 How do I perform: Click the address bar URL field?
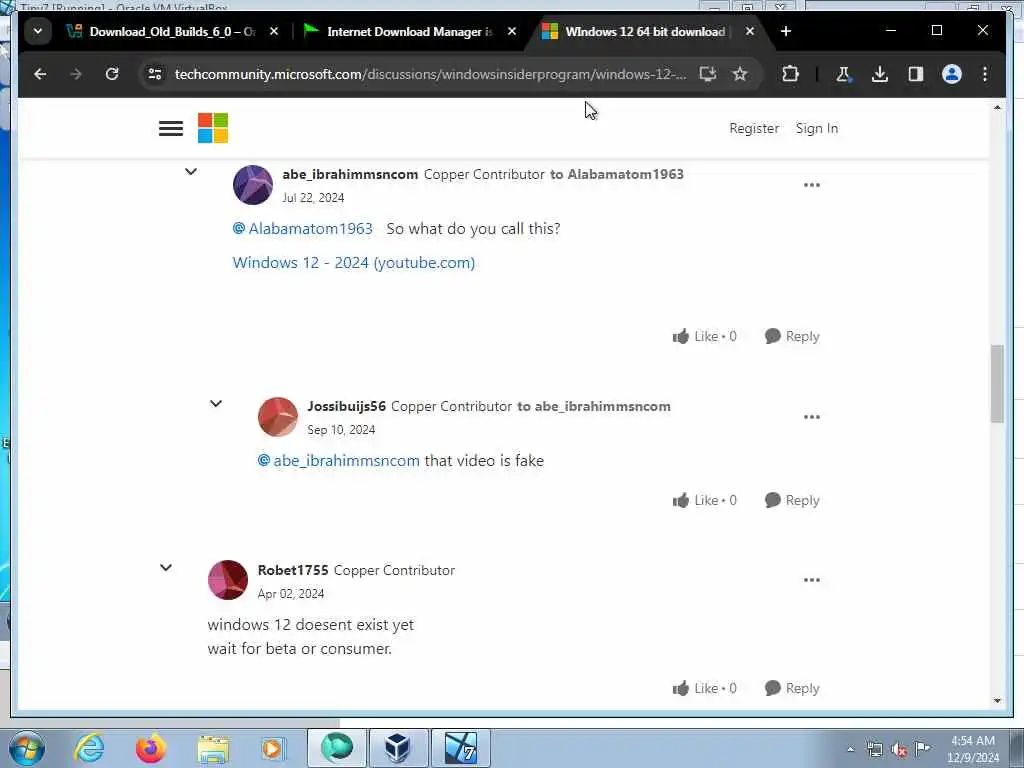430,74
